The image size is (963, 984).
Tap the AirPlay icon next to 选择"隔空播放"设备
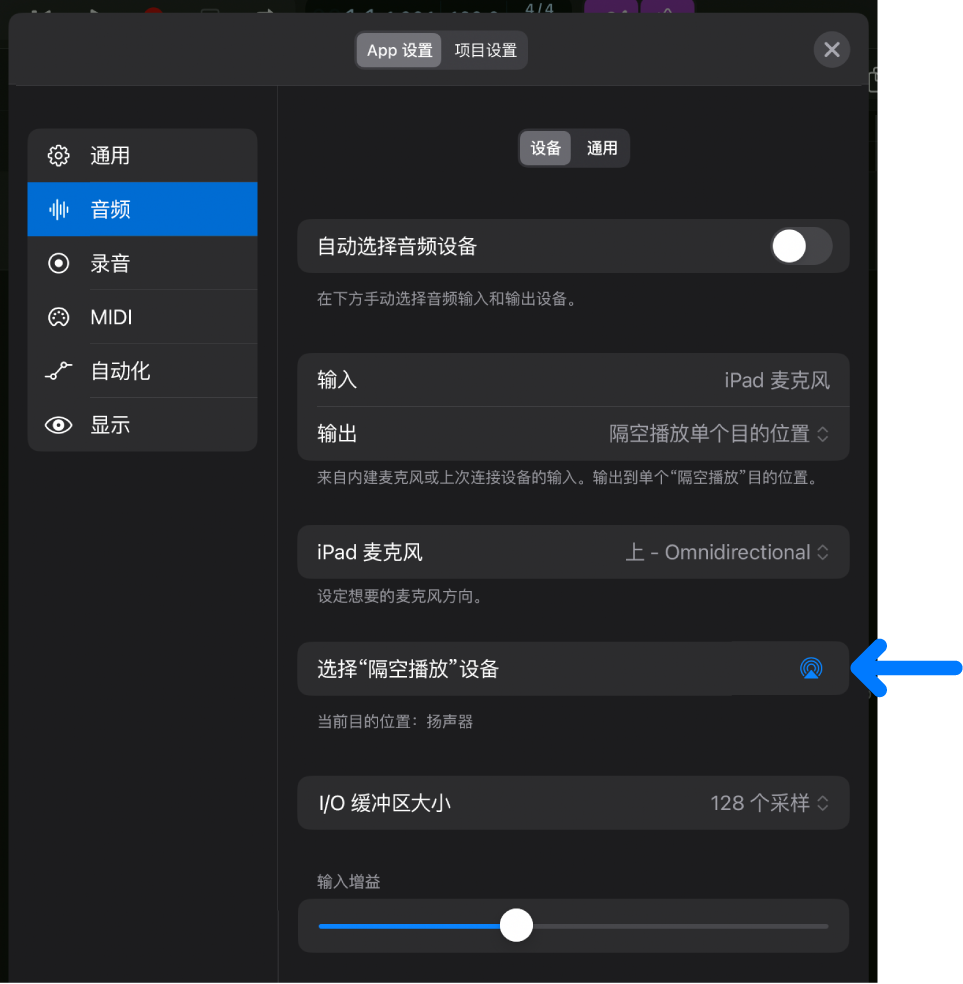tap(810, 668)
